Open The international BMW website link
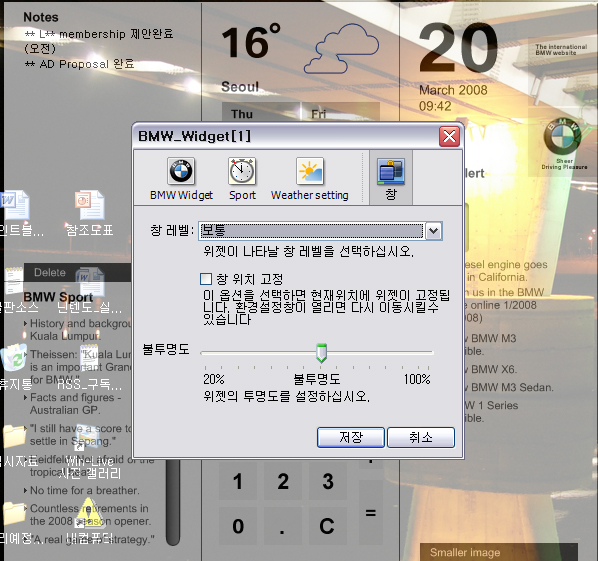Viewport: 598px width, 561px height. click(561, 50)
